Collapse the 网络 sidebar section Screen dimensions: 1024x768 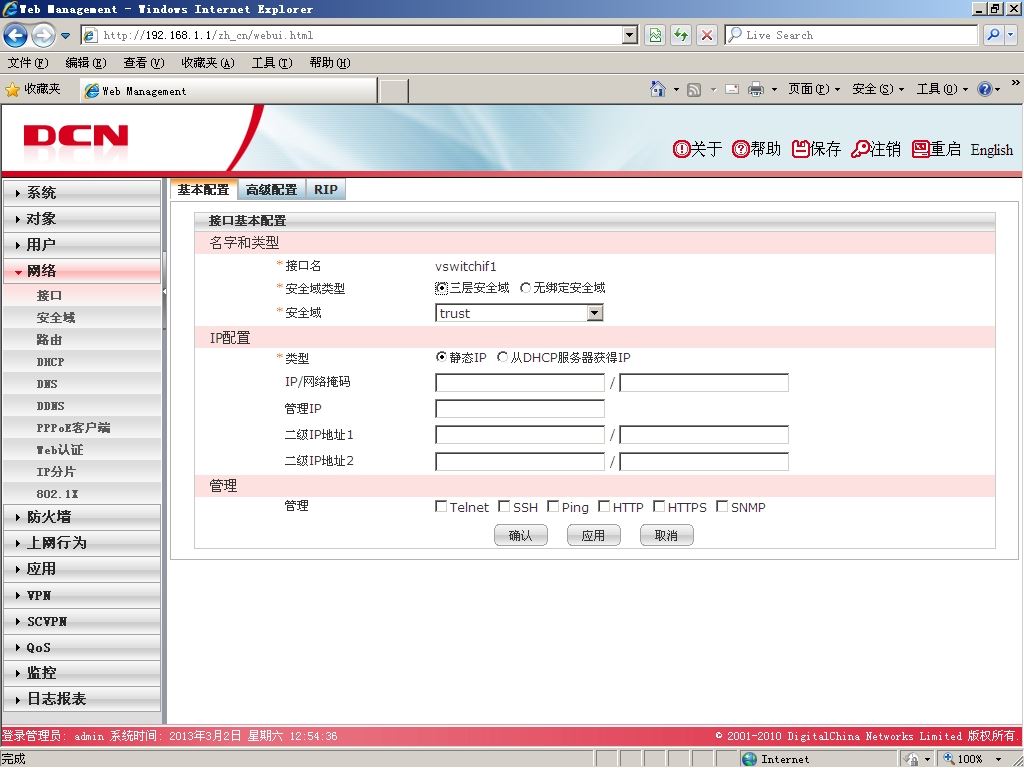click(82, 271)
